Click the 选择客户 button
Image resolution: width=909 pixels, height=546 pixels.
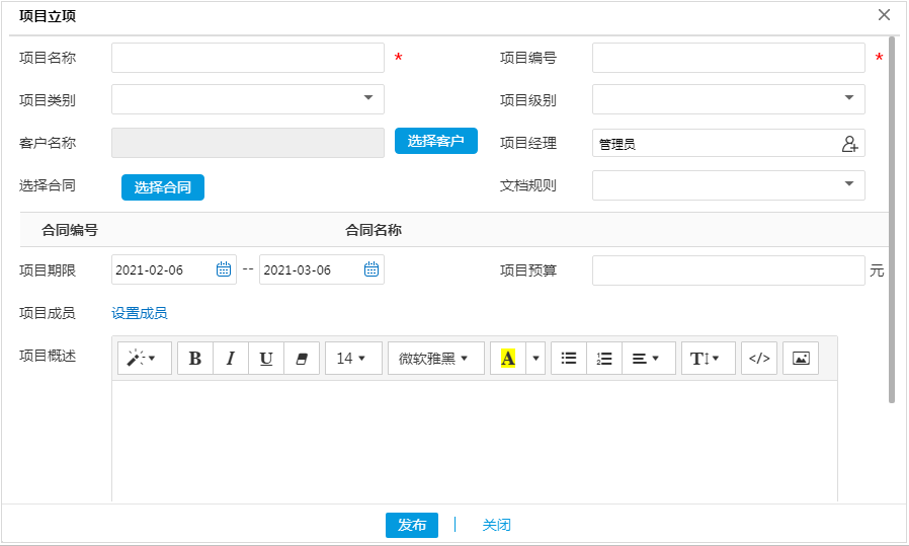click(436, 141)
